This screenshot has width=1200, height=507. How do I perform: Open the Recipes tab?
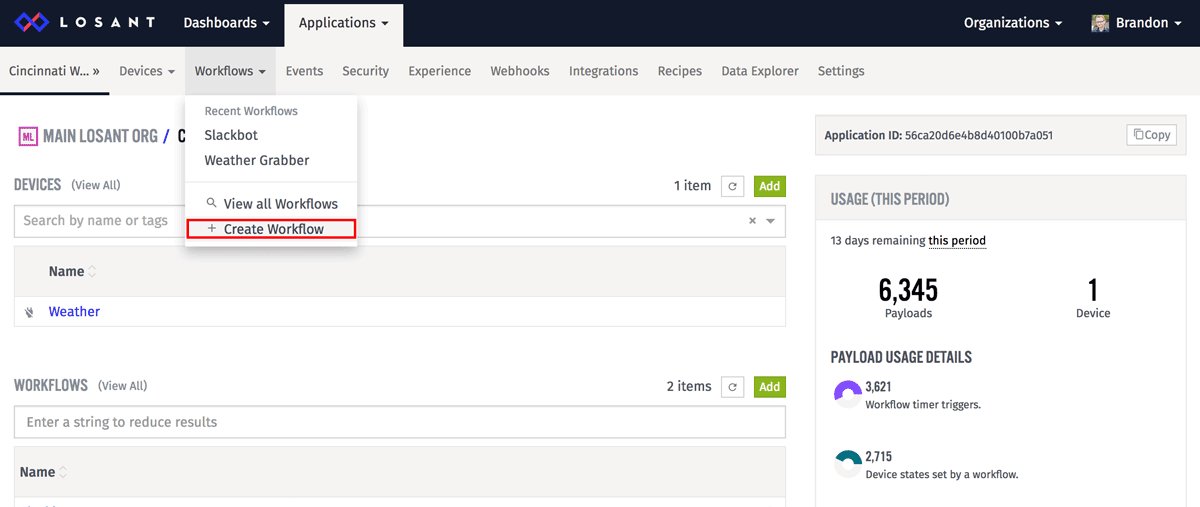pos(679,71)
